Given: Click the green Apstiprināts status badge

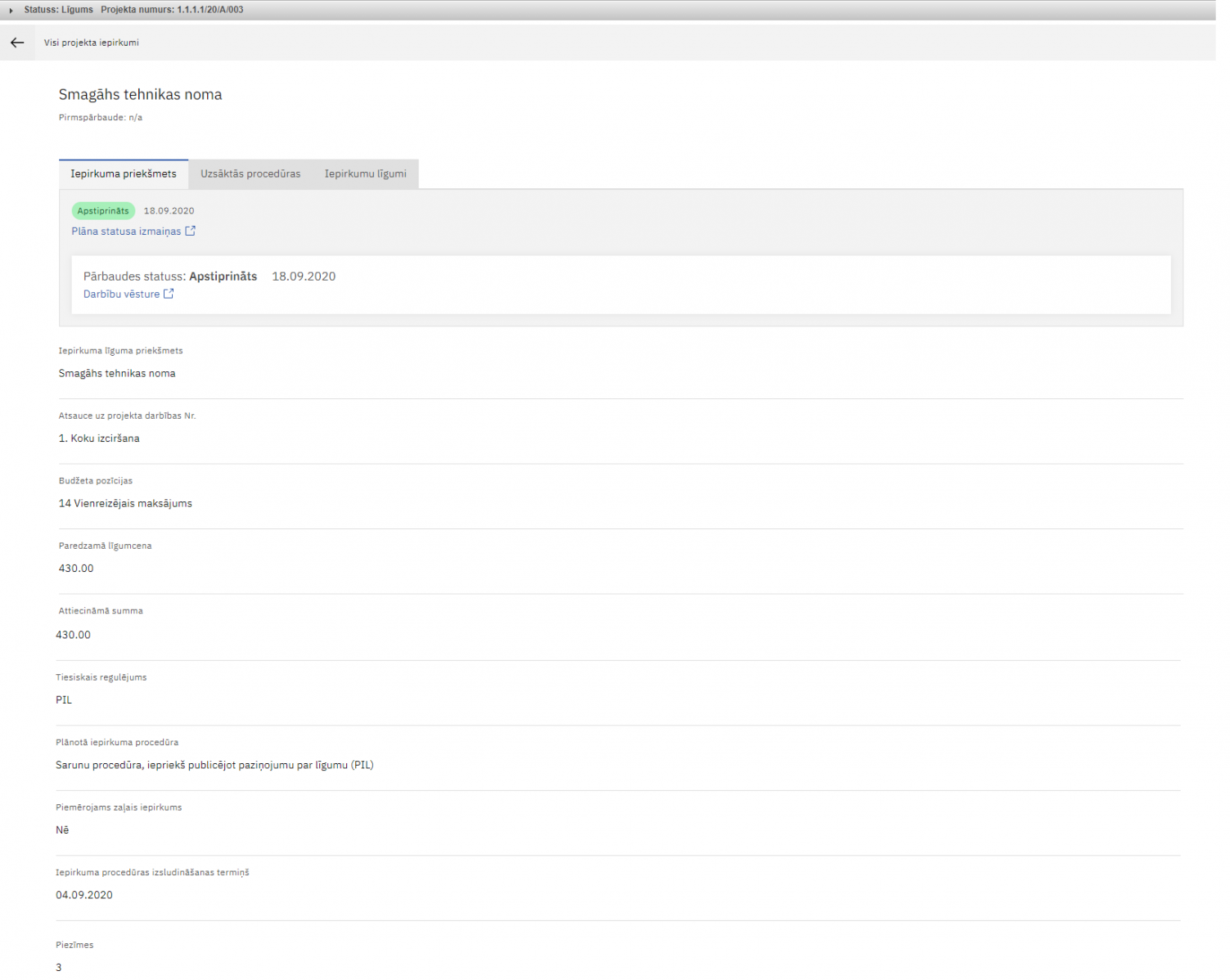Looking at the screenshot, I should tap(103, 211).
